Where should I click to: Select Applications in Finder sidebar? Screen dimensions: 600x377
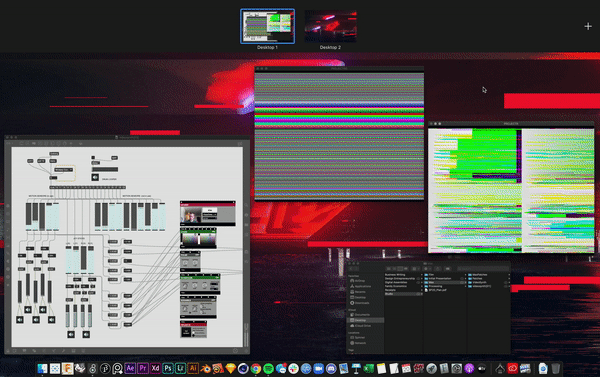(360, 286)
